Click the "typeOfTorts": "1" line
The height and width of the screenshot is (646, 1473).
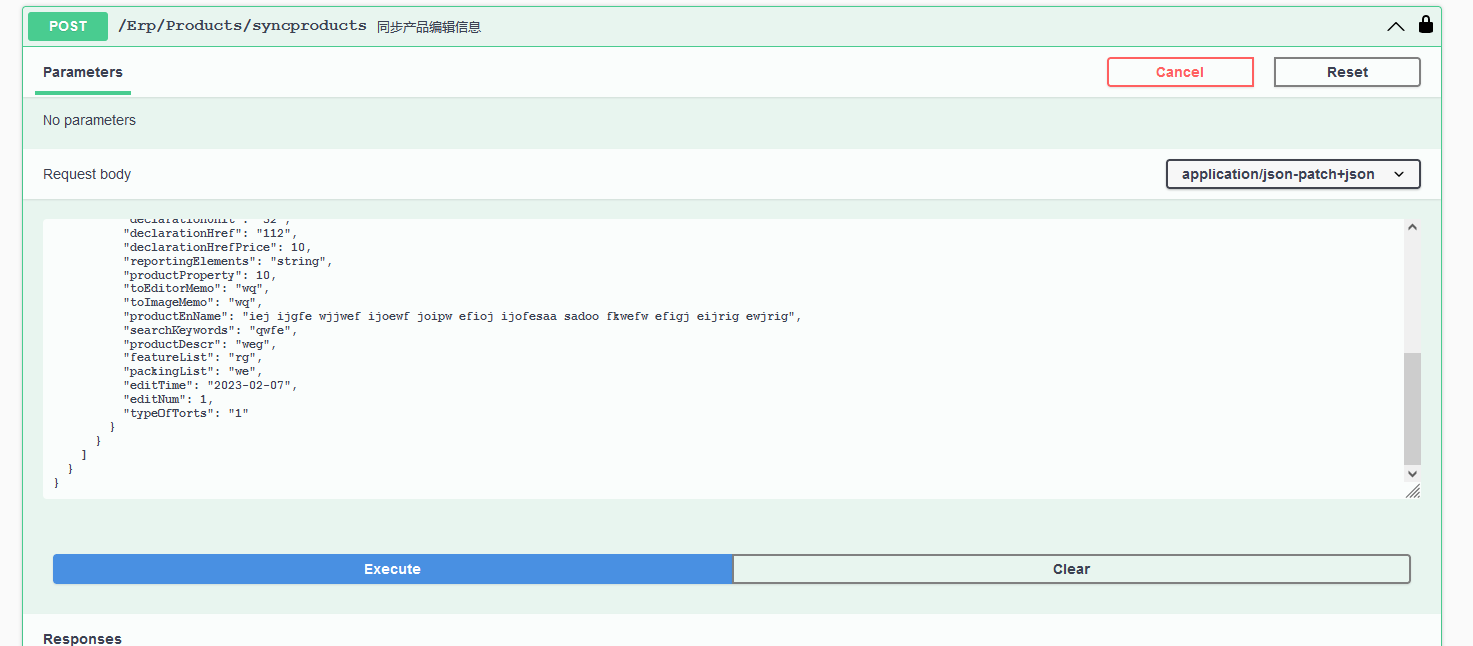coord(185,413)
